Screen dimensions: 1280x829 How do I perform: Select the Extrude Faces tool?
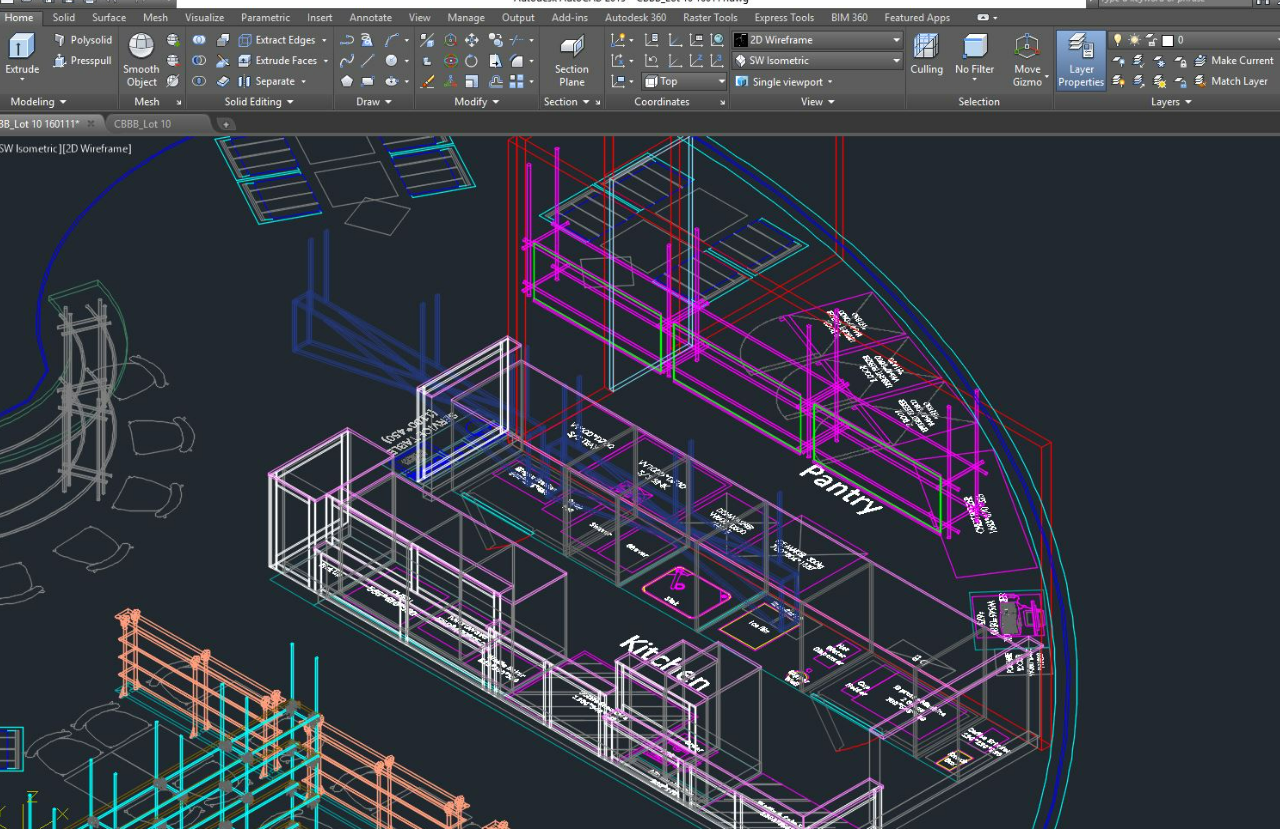[x=278, y=61]
